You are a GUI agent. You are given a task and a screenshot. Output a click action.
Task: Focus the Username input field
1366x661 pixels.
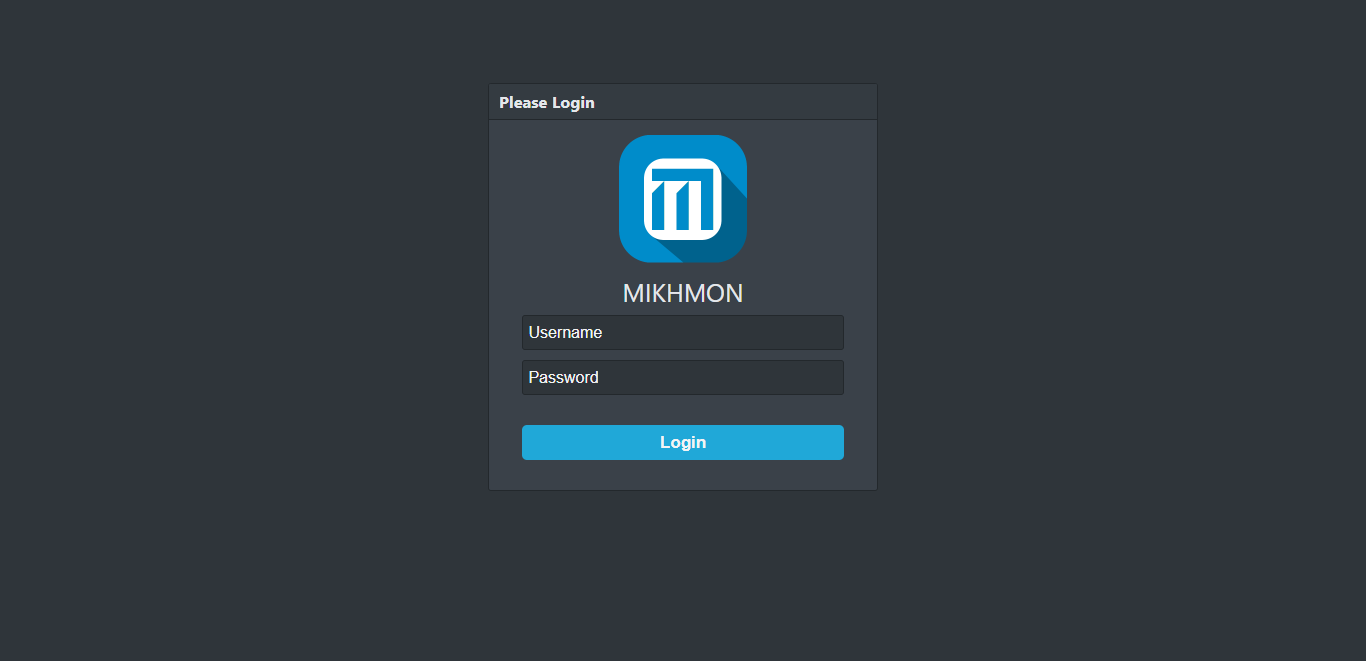(x=683, y=332)
